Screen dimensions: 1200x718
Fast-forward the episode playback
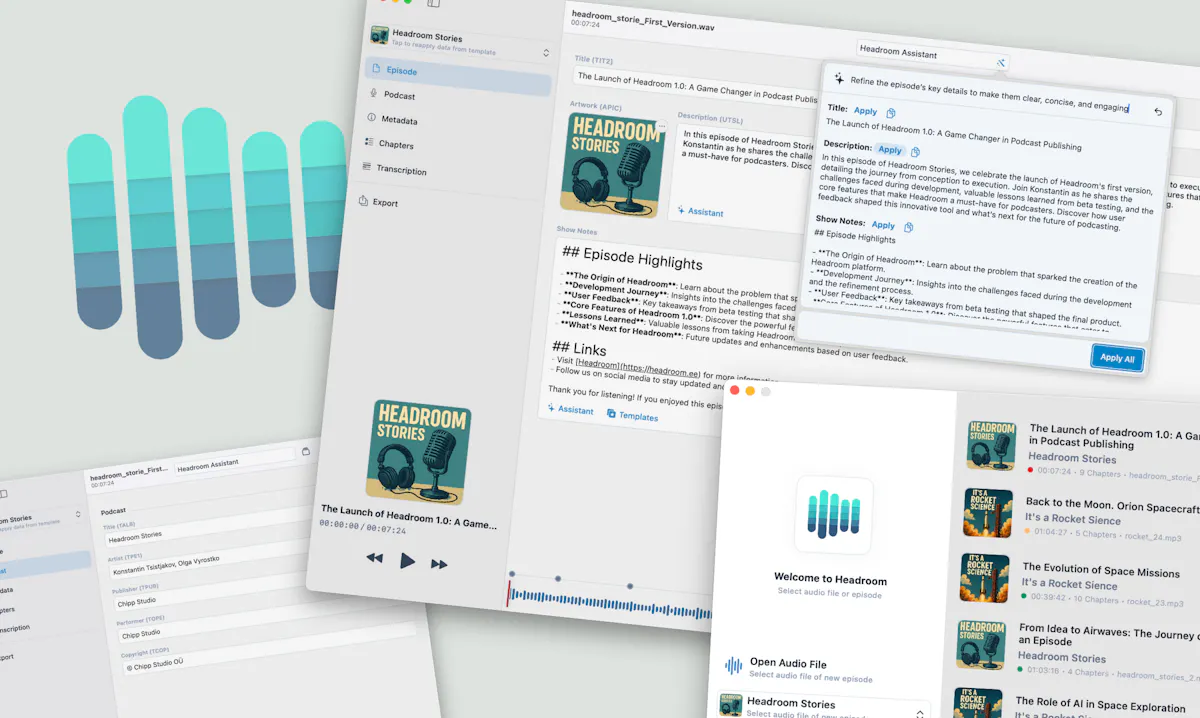(x=439, y=564)
